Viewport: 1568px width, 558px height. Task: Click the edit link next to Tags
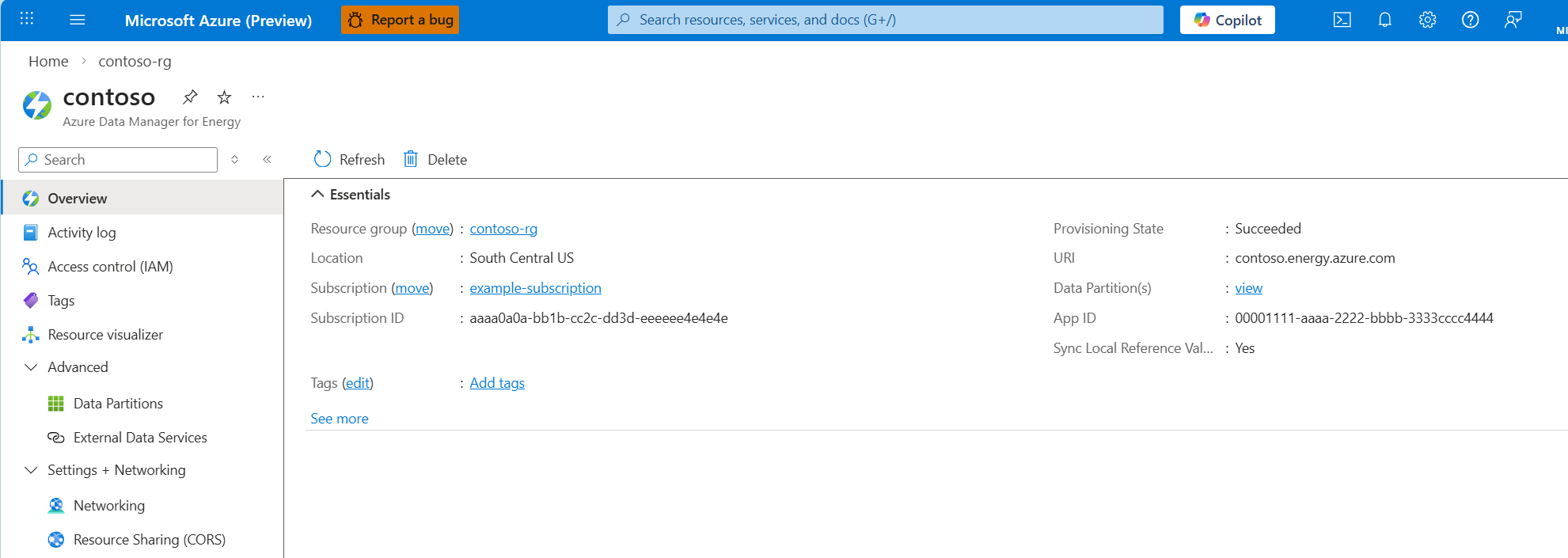click(x=358, y=383)
